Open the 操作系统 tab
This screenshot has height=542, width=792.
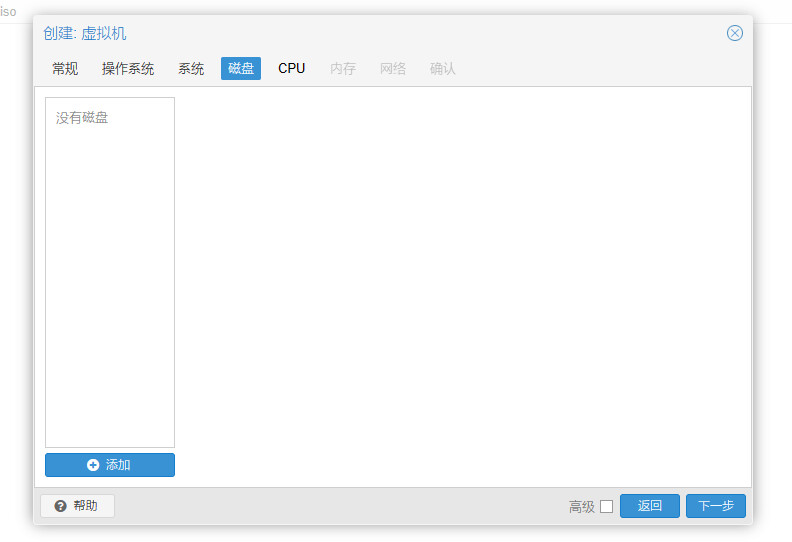tap(128, 68)
